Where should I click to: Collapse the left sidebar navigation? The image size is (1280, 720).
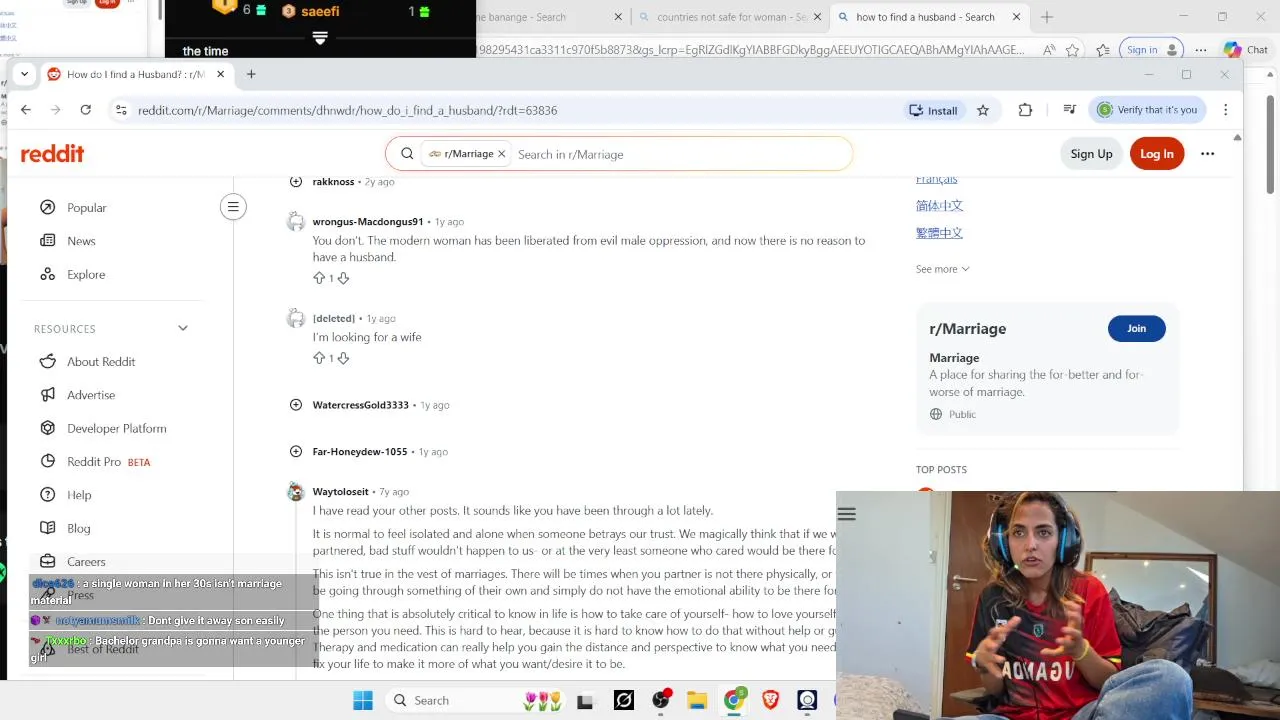(x=233, y=207)
